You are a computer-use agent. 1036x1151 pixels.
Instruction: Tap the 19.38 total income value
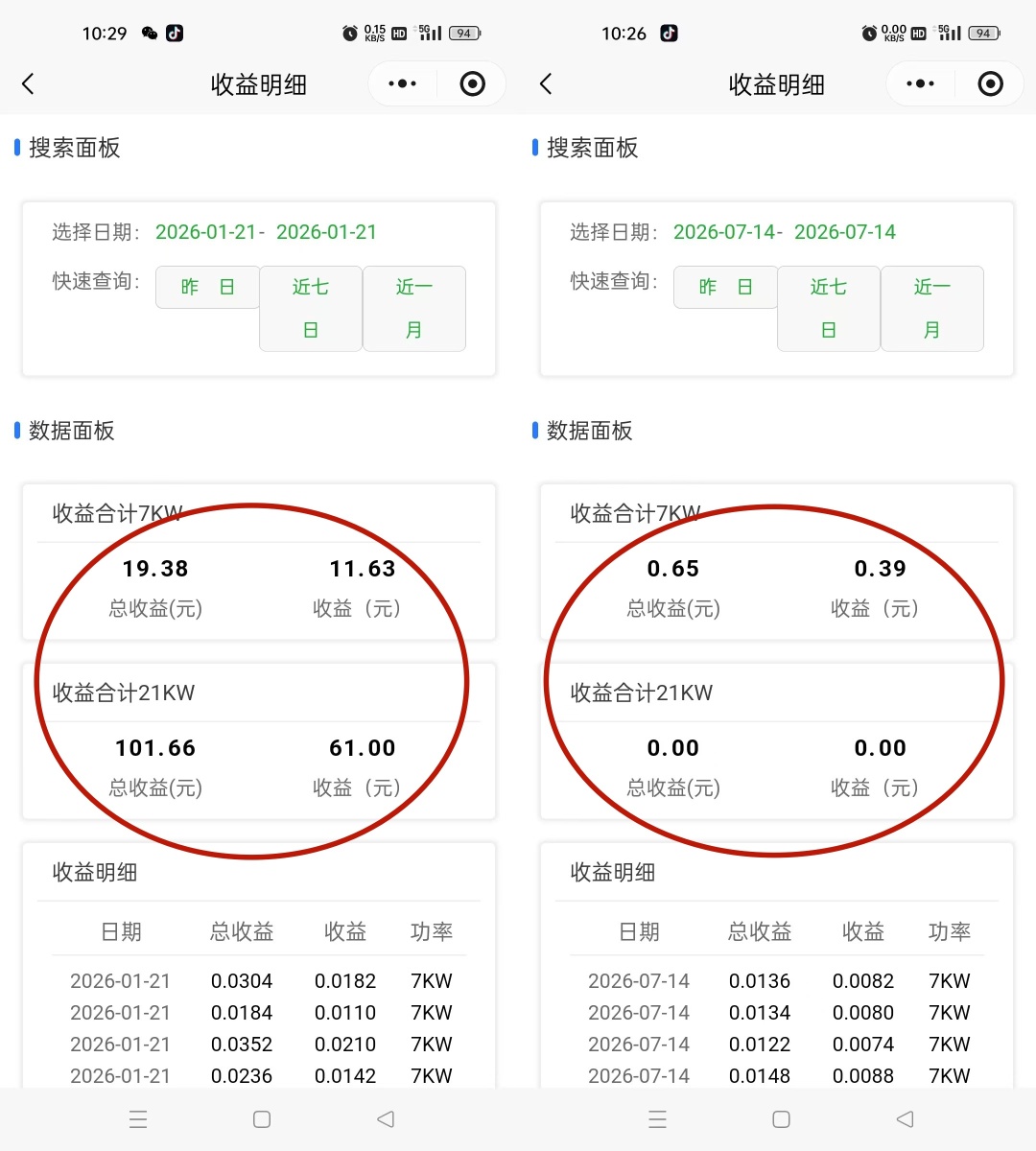coord(155,569)
